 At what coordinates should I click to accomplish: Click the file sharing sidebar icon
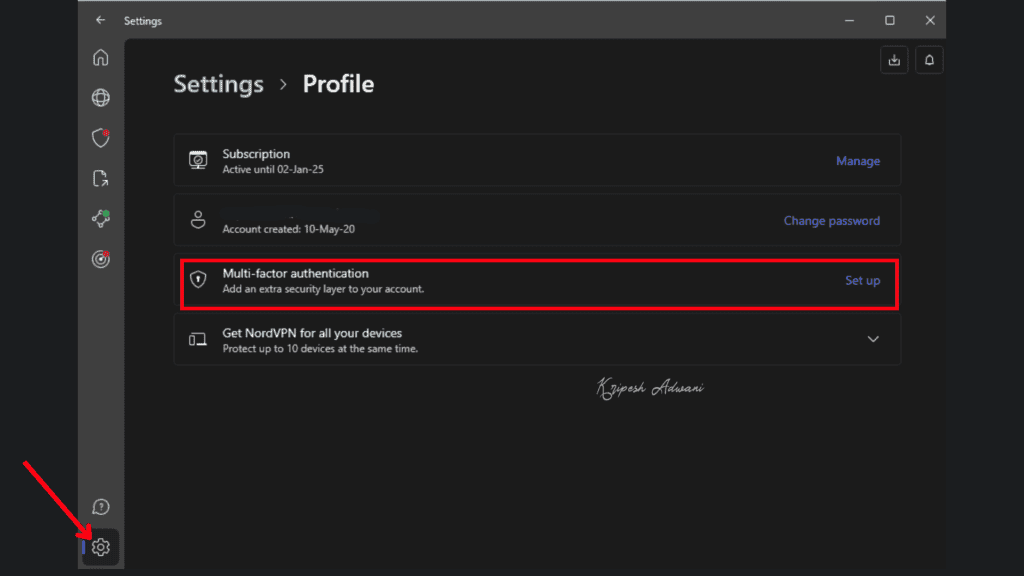[x=100, y=178]
